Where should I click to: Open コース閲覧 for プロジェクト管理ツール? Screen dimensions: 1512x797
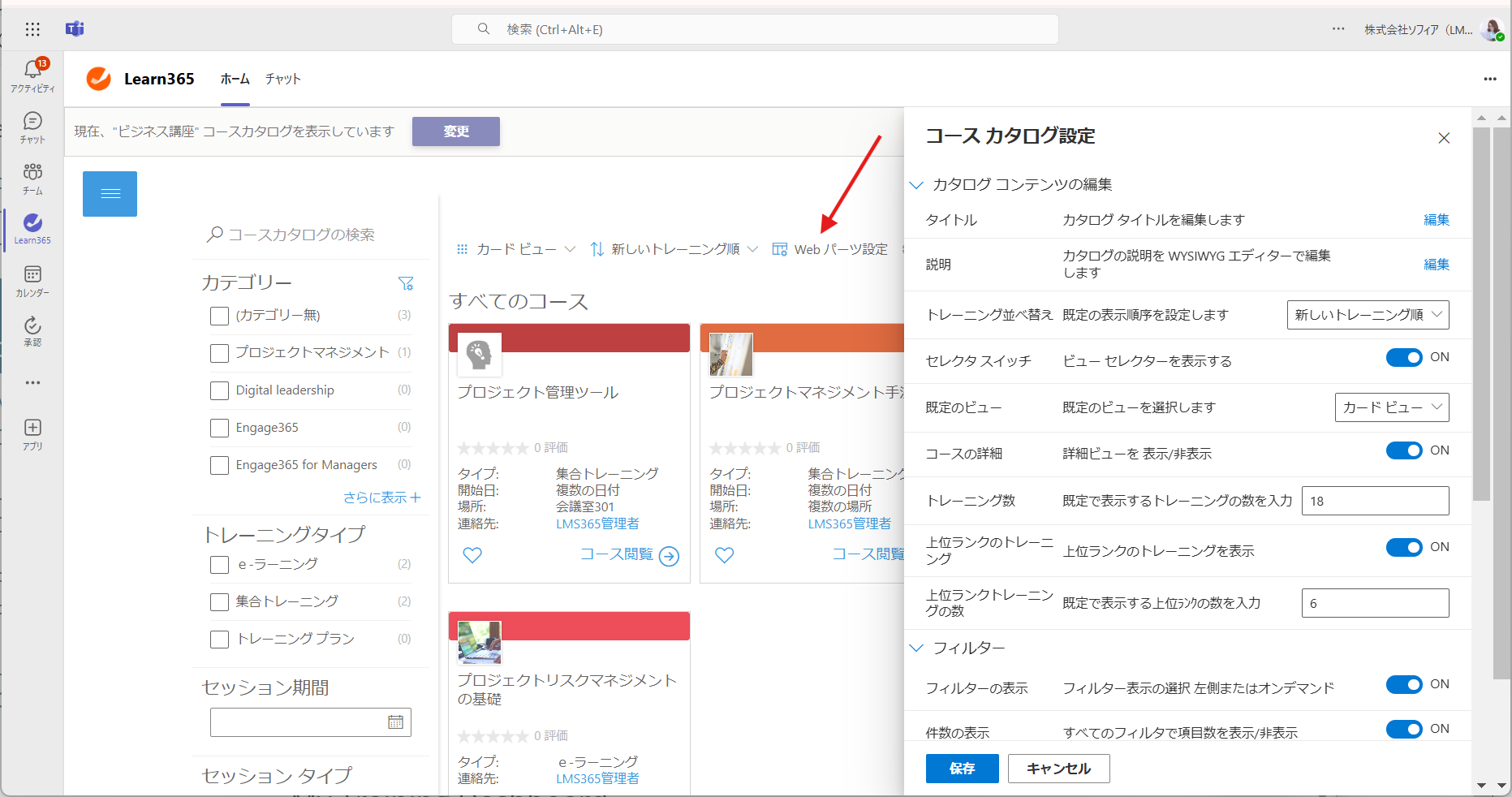[x=630, y=555]
